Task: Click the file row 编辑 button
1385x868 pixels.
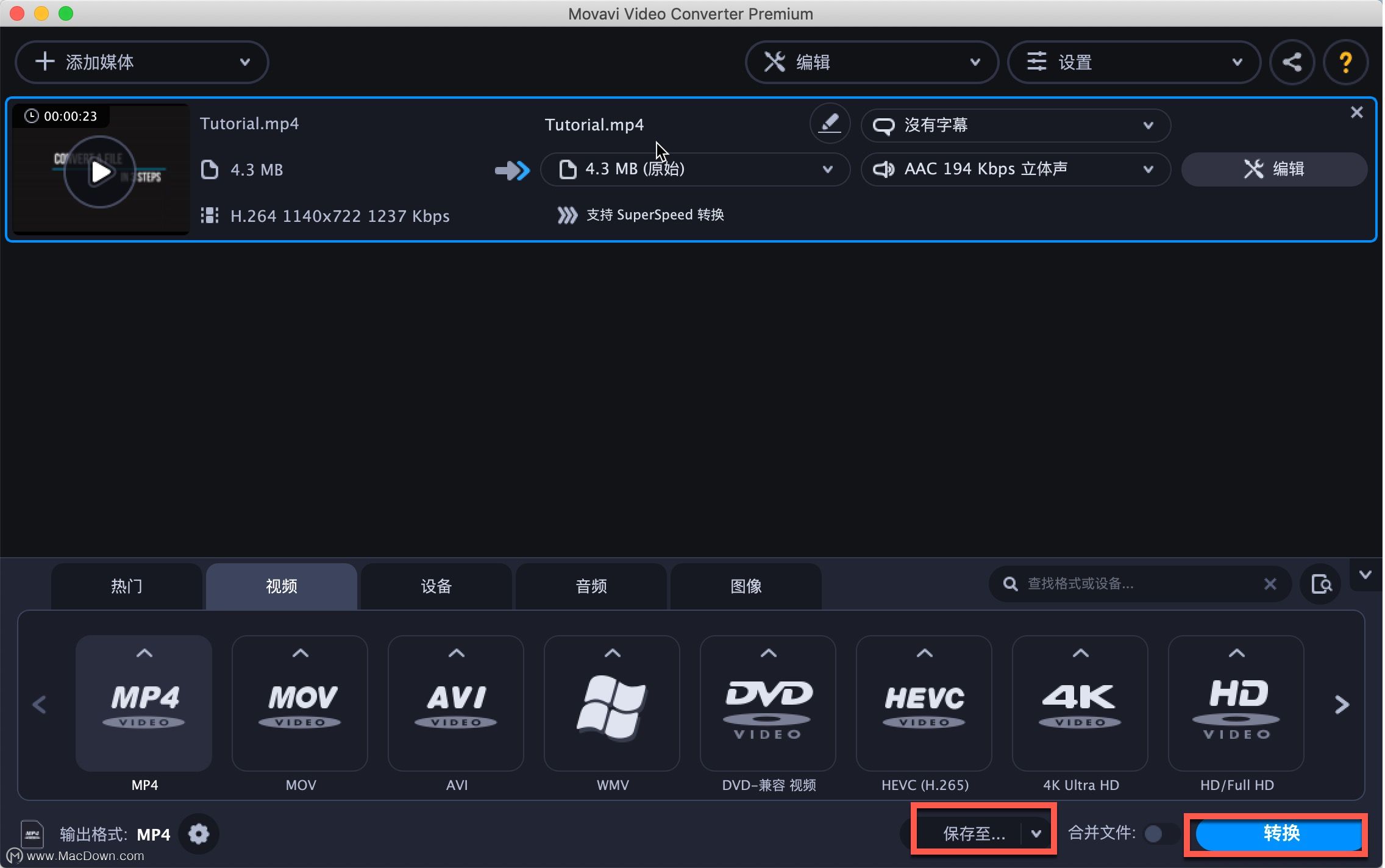Action: coord(1274,169)
